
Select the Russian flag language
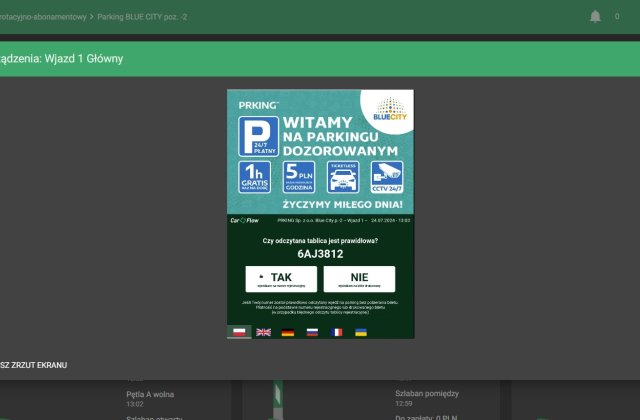click(x=312, y=332)
